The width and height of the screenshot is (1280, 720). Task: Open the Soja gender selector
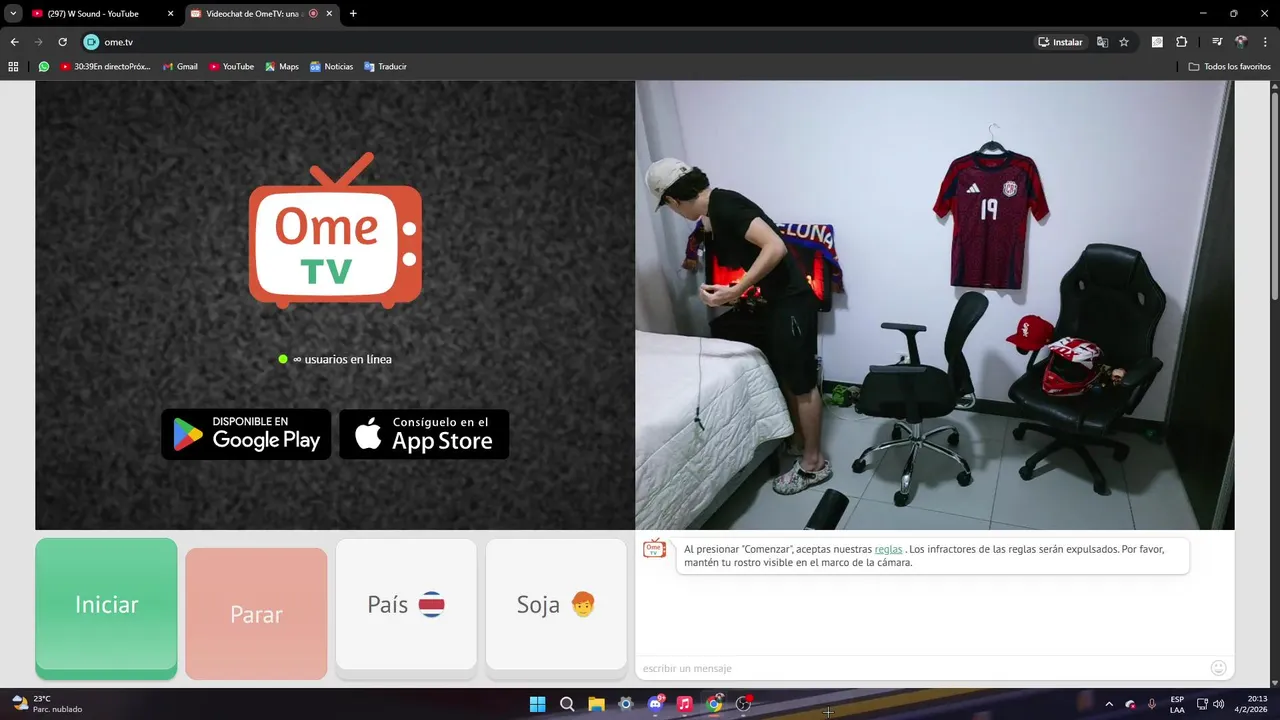pyautogui.click(x=556, y=605)
